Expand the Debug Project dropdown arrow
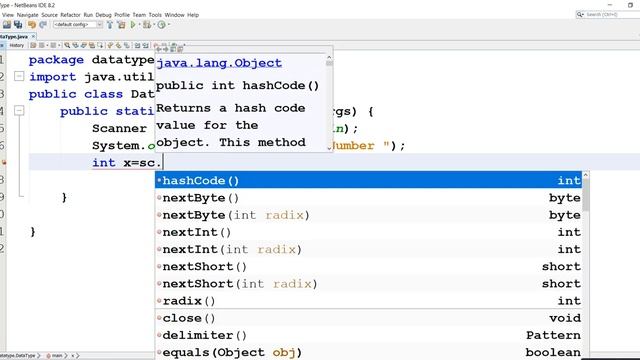The width and height of the screenshot is (640, 360). point(154,24)
